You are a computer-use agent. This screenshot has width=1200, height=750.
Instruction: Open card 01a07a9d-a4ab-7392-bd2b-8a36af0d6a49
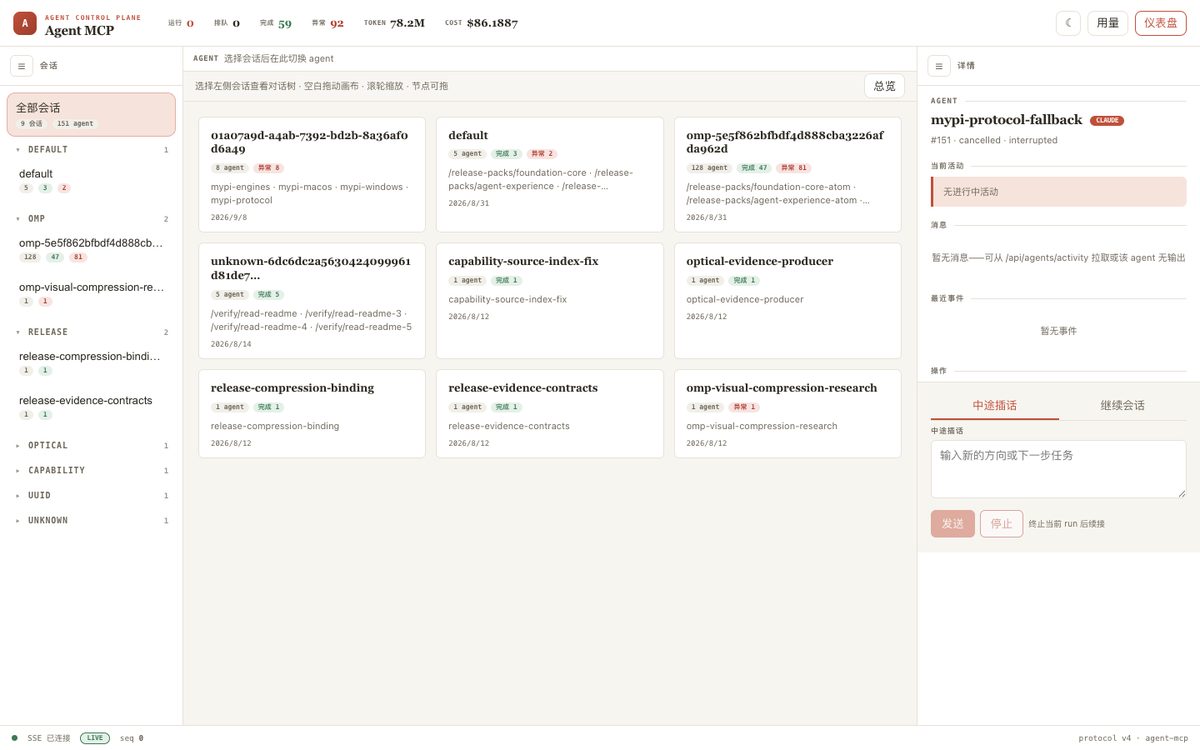click(312, 175)
